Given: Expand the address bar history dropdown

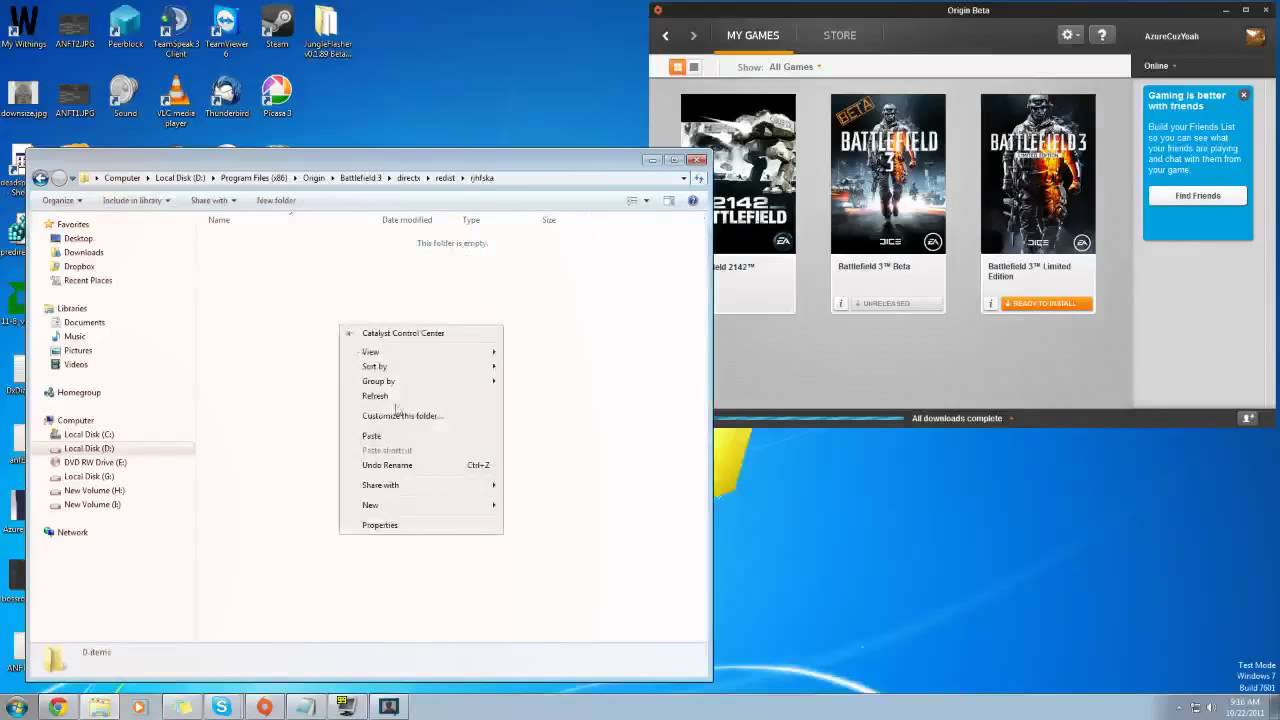Looking at the screenshot, I should (684, 178).
